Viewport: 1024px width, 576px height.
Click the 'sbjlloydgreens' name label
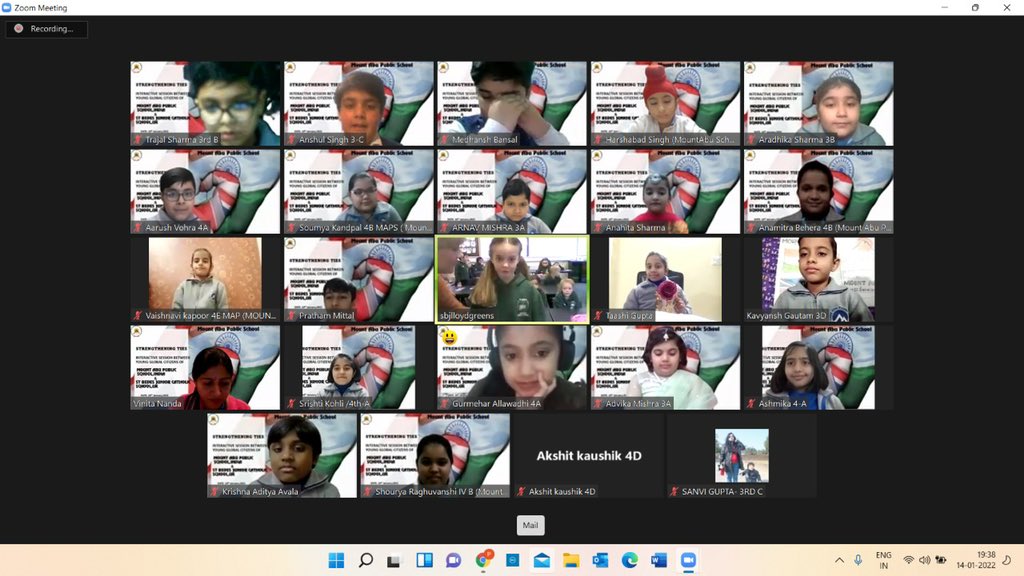(467, 315)
